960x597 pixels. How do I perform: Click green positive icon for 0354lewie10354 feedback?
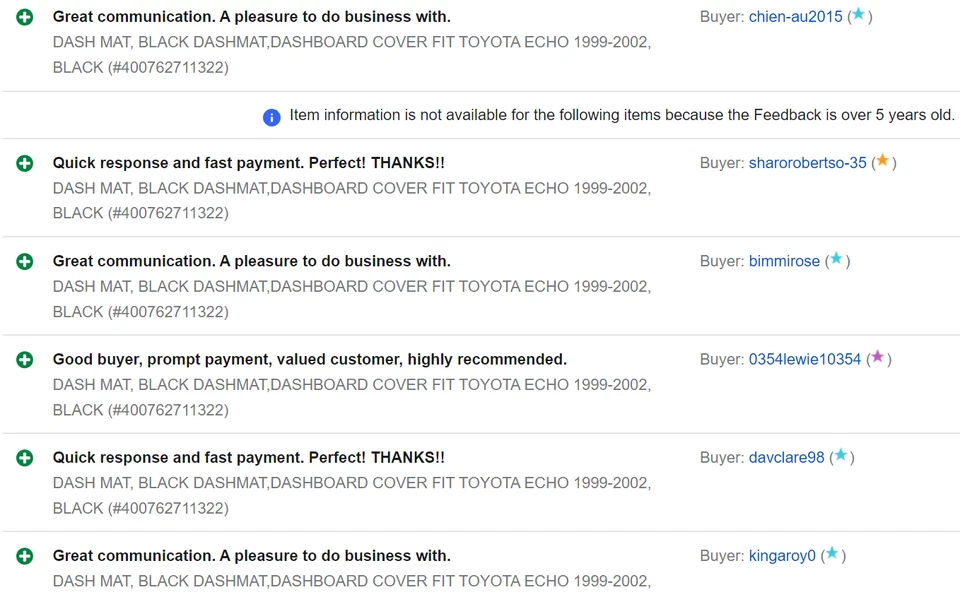click(x=25, y=360)
